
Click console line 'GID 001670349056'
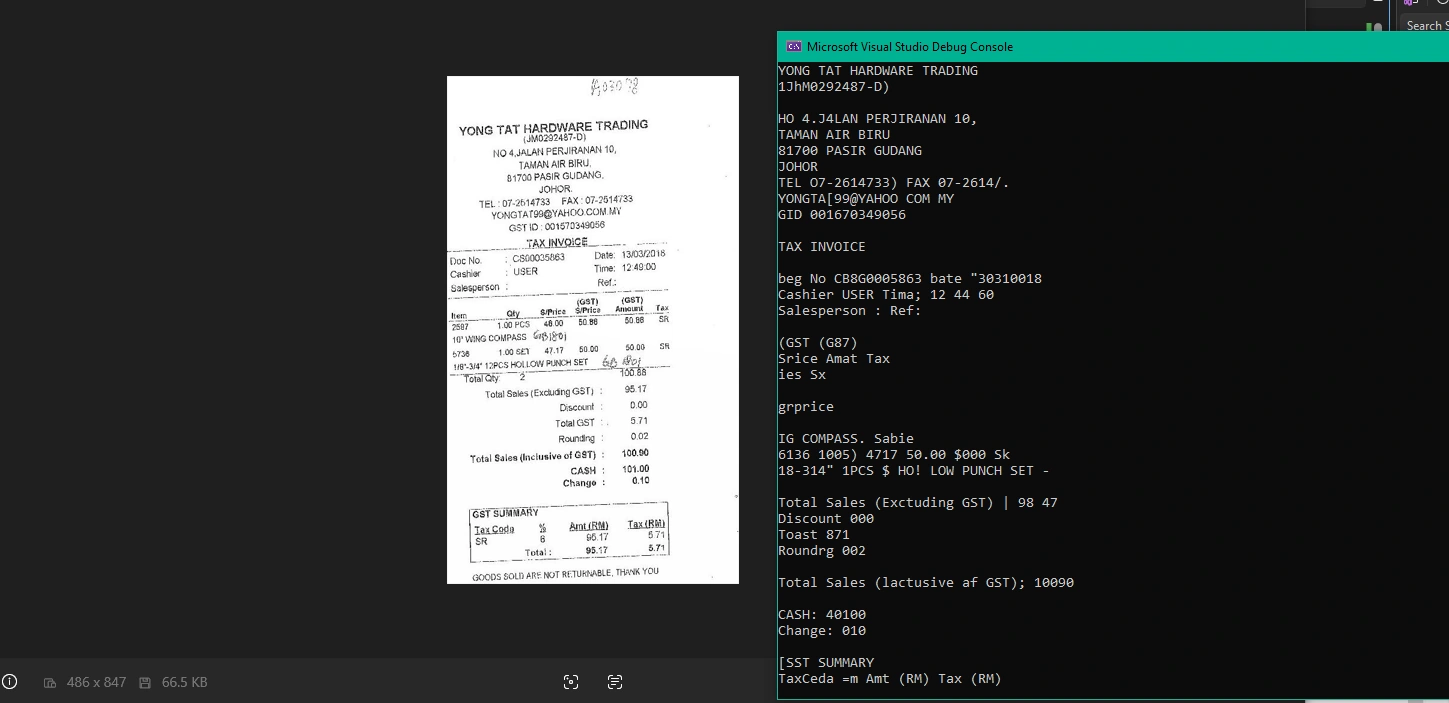842,215
